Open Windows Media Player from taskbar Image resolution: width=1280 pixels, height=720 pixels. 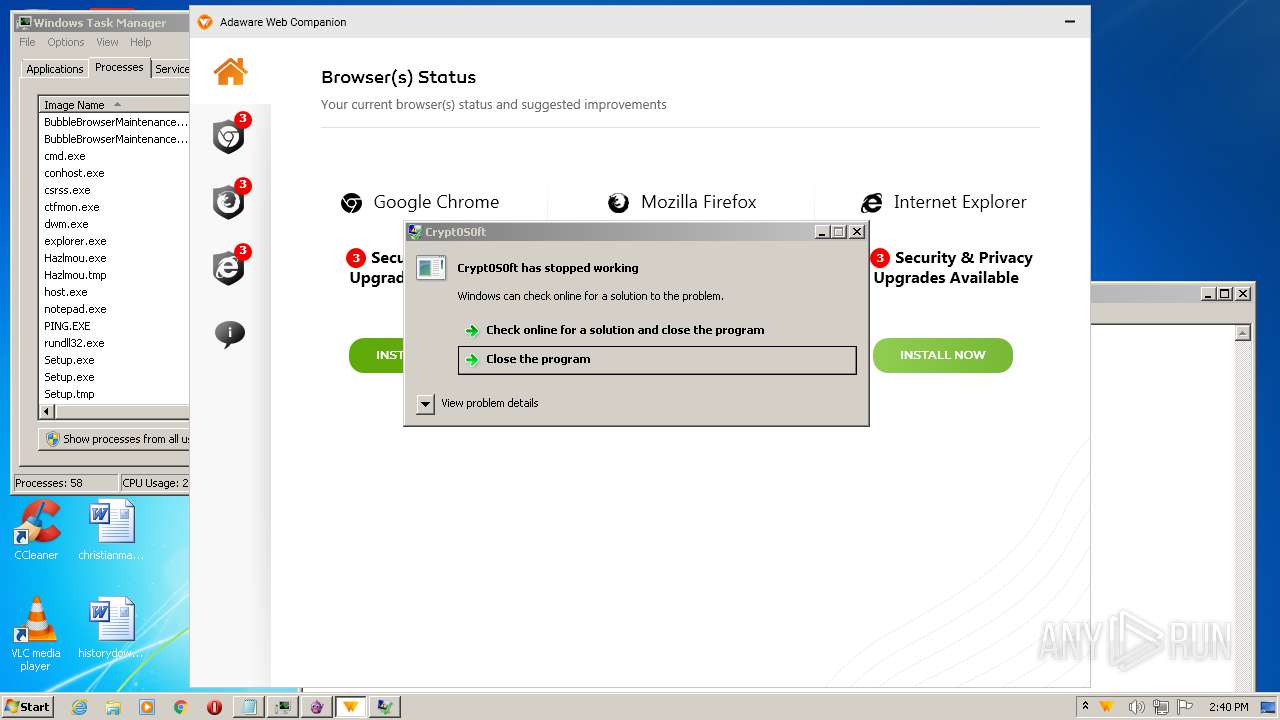147,707
